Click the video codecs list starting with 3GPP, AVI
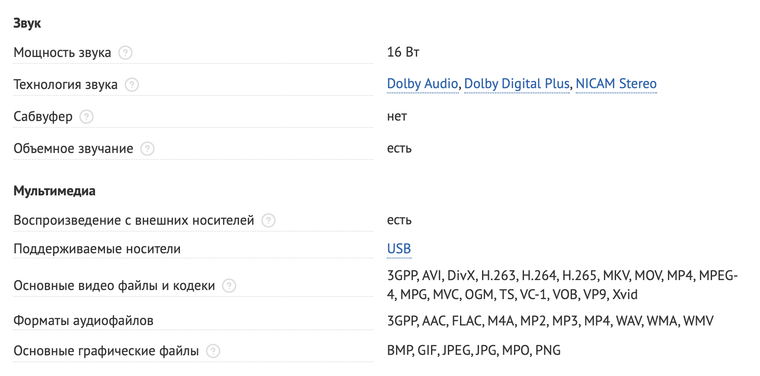The height and width of the screenshot is (376, 760). [562, 285]
